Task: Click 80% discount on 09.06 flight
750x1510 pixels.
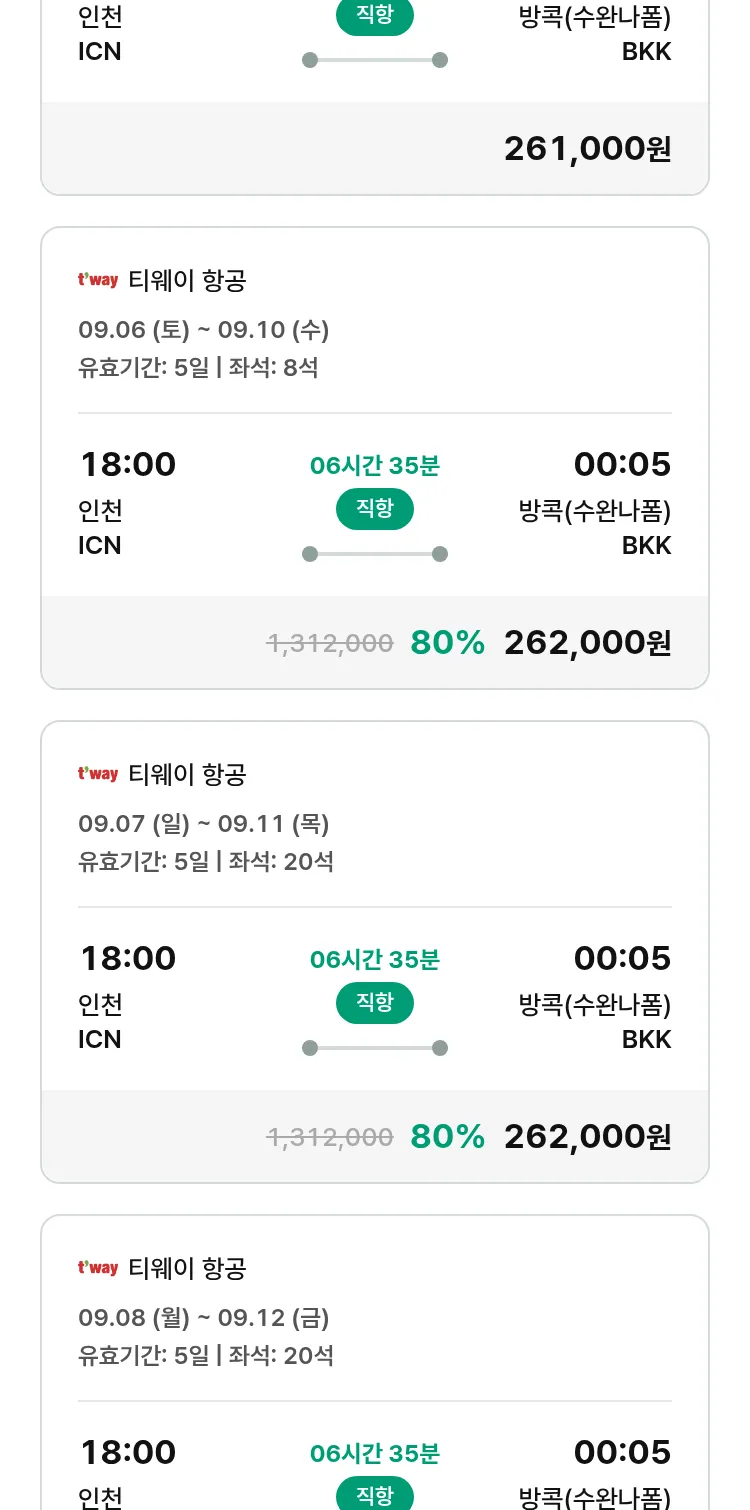Action: [x=447, y=643]
